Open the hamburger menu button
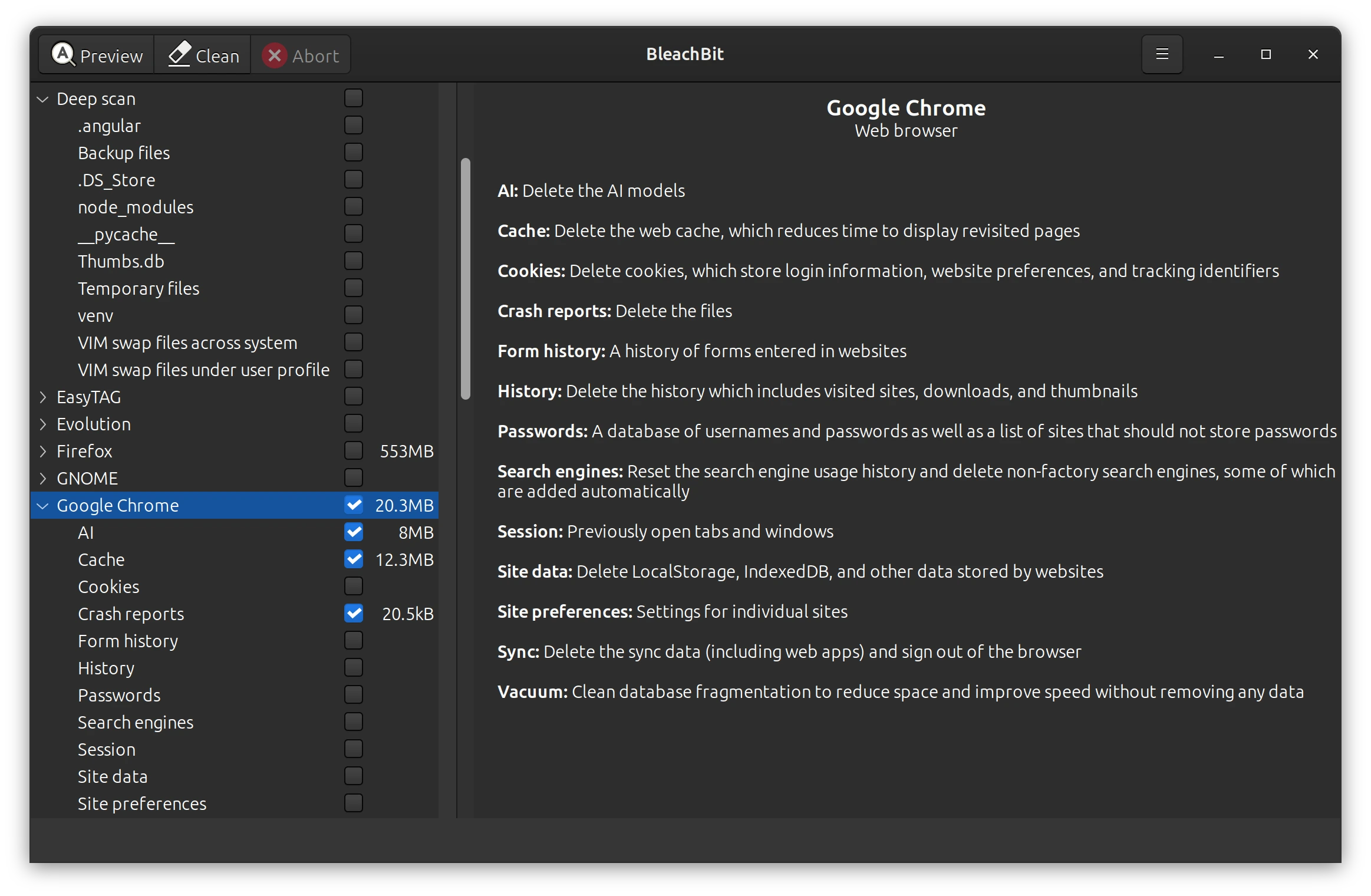This screenshot has width=1371, height=896. pyautogui.click(x=1162, y=54)
